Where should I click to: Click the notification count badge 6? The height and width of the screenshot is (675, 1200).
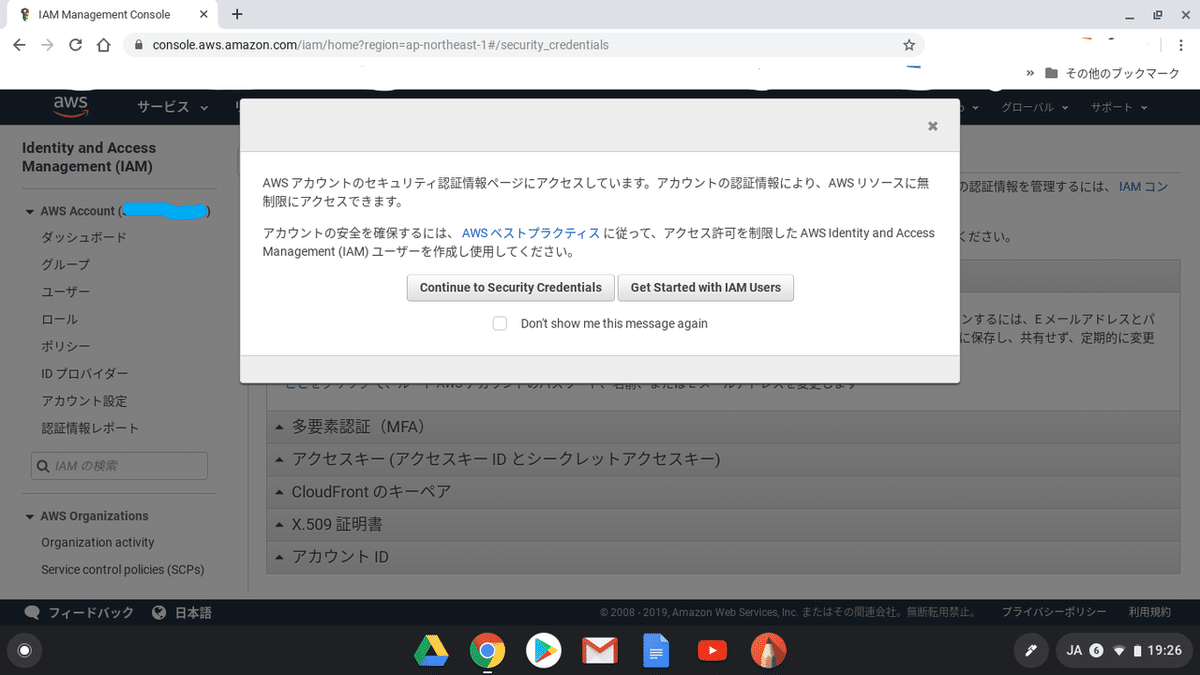(x=1096, y=651)
